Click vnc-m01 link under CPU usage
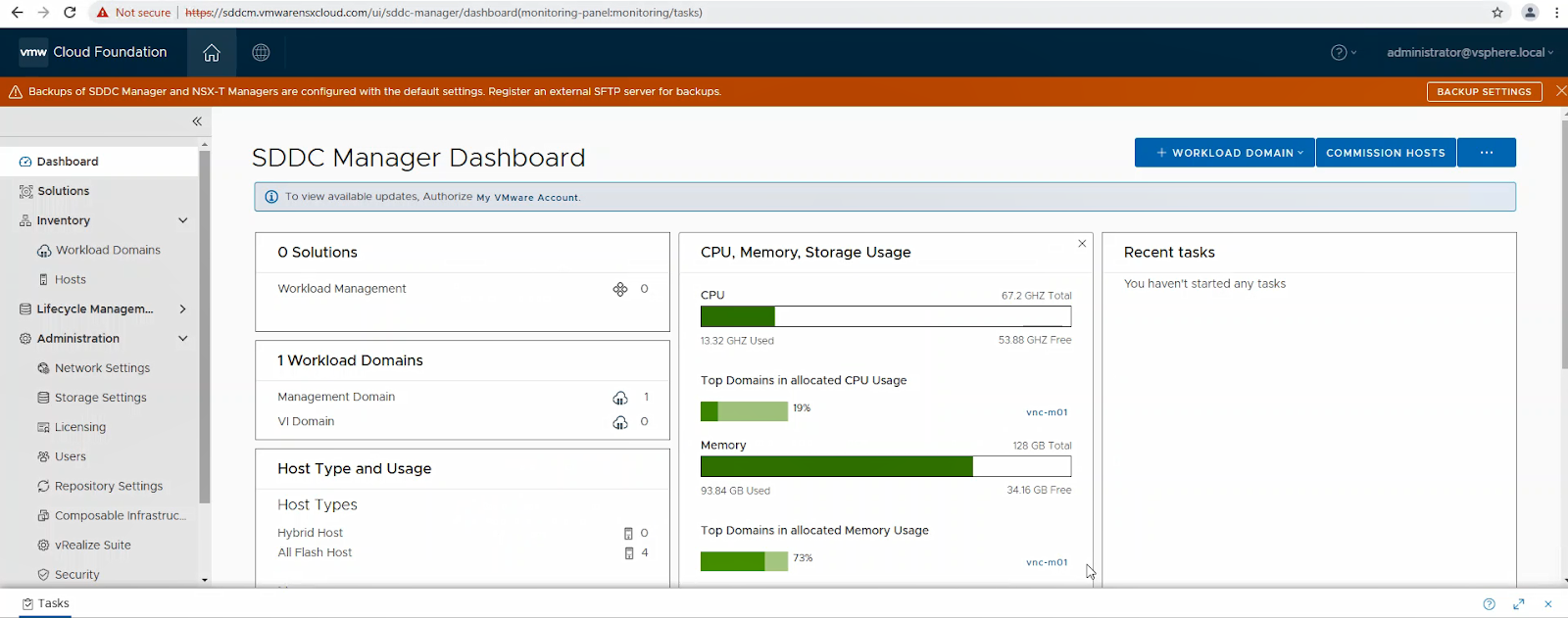This screenshot has height=618, width=1568. pos(1047,412)
